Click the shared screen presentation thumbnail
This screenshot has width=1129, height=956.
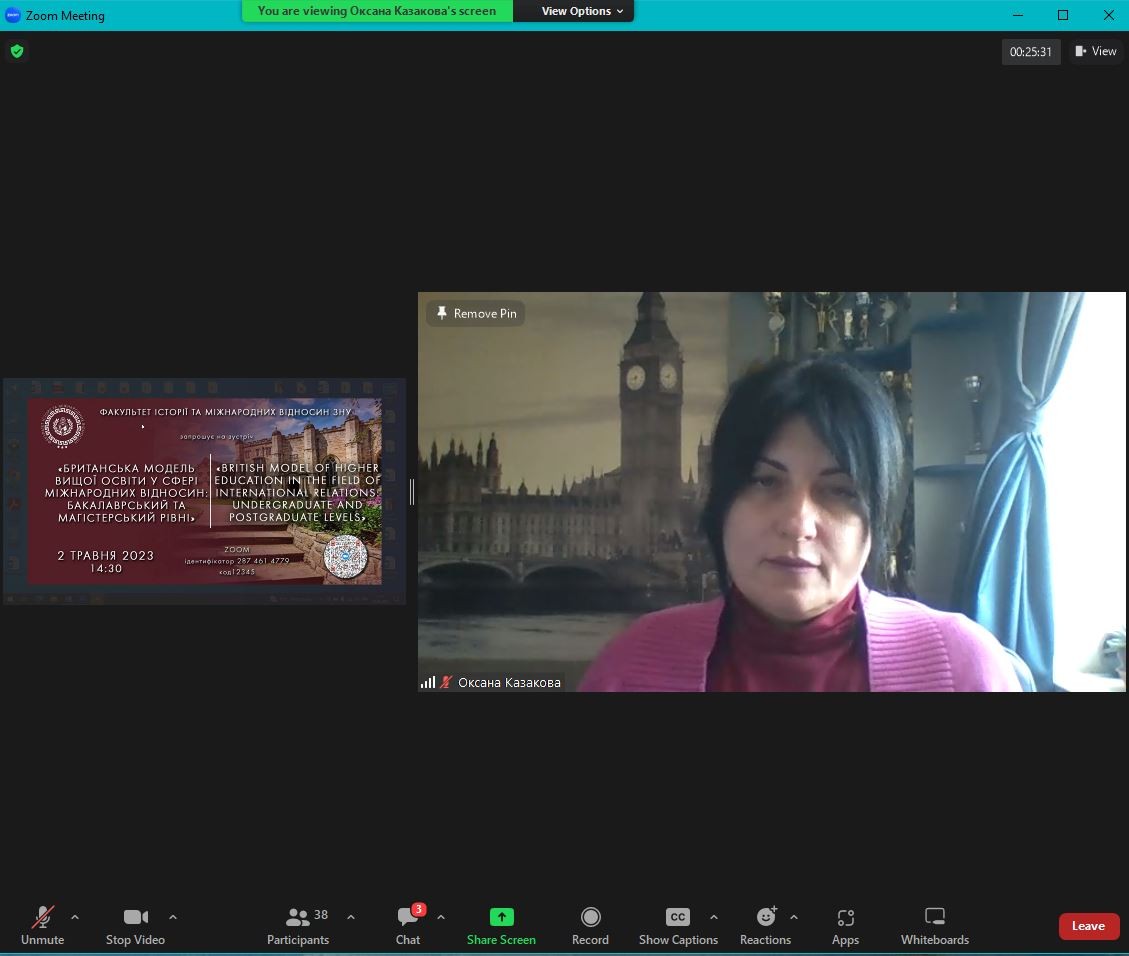point(204,491)
